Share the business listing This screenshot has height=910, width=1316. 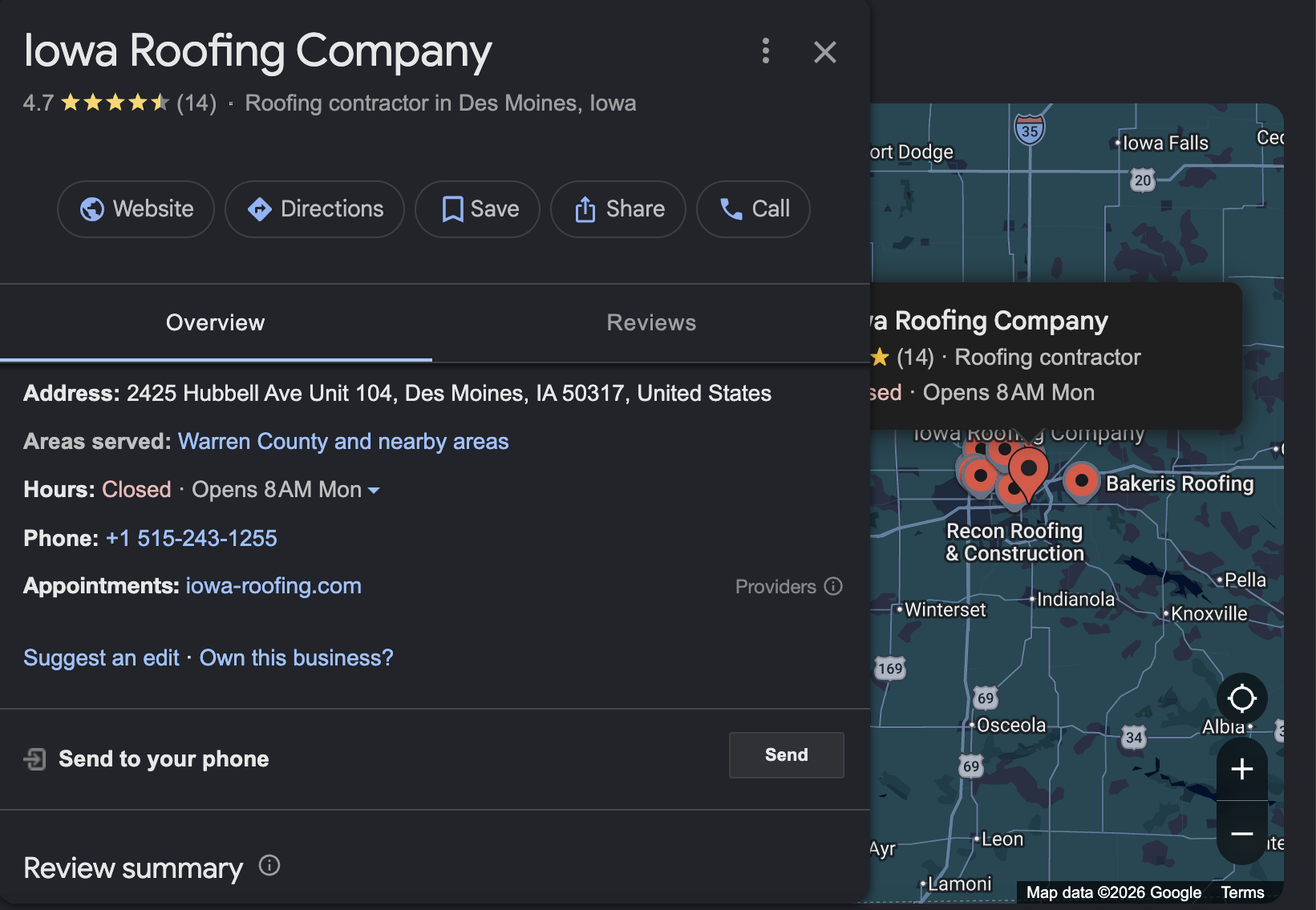tap(618, 209)
